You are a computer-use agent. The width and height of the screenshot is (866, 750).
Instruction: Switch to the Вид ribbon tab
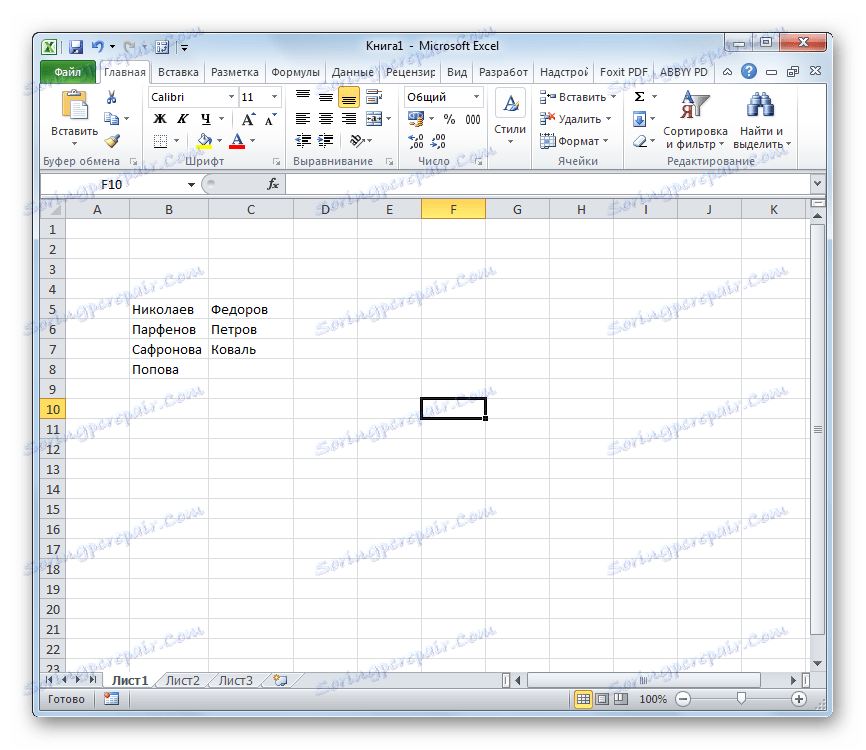tap(457, 72)
